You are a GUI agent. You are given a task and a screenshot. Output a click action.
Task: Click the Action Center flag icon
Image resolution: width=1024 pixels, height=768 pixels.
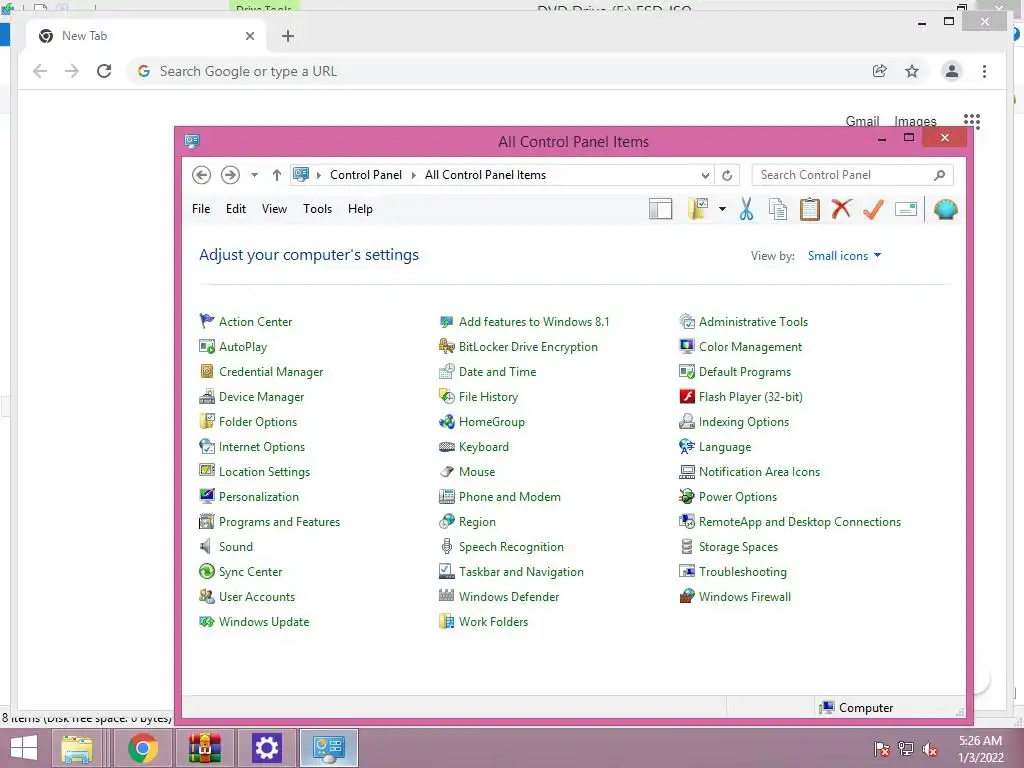[x=206, y=321]
